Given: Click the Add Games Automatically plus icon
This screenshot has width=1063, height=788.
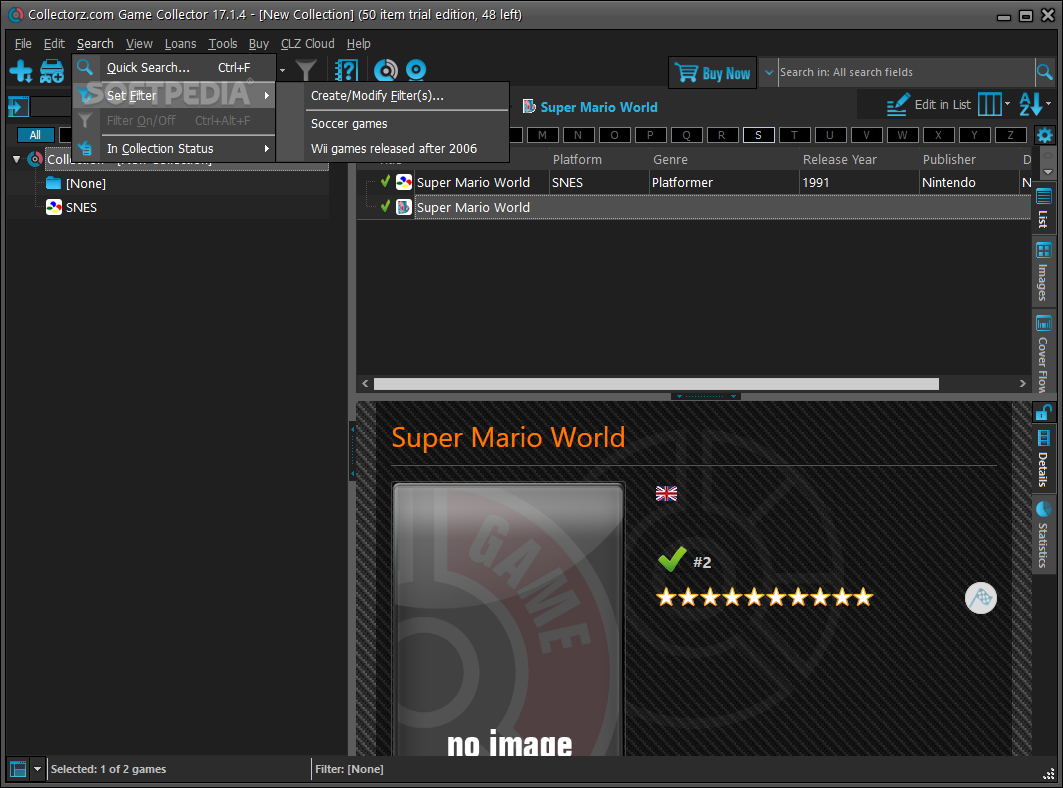Looking at the screenshot, I should click(x=21, y=71).
